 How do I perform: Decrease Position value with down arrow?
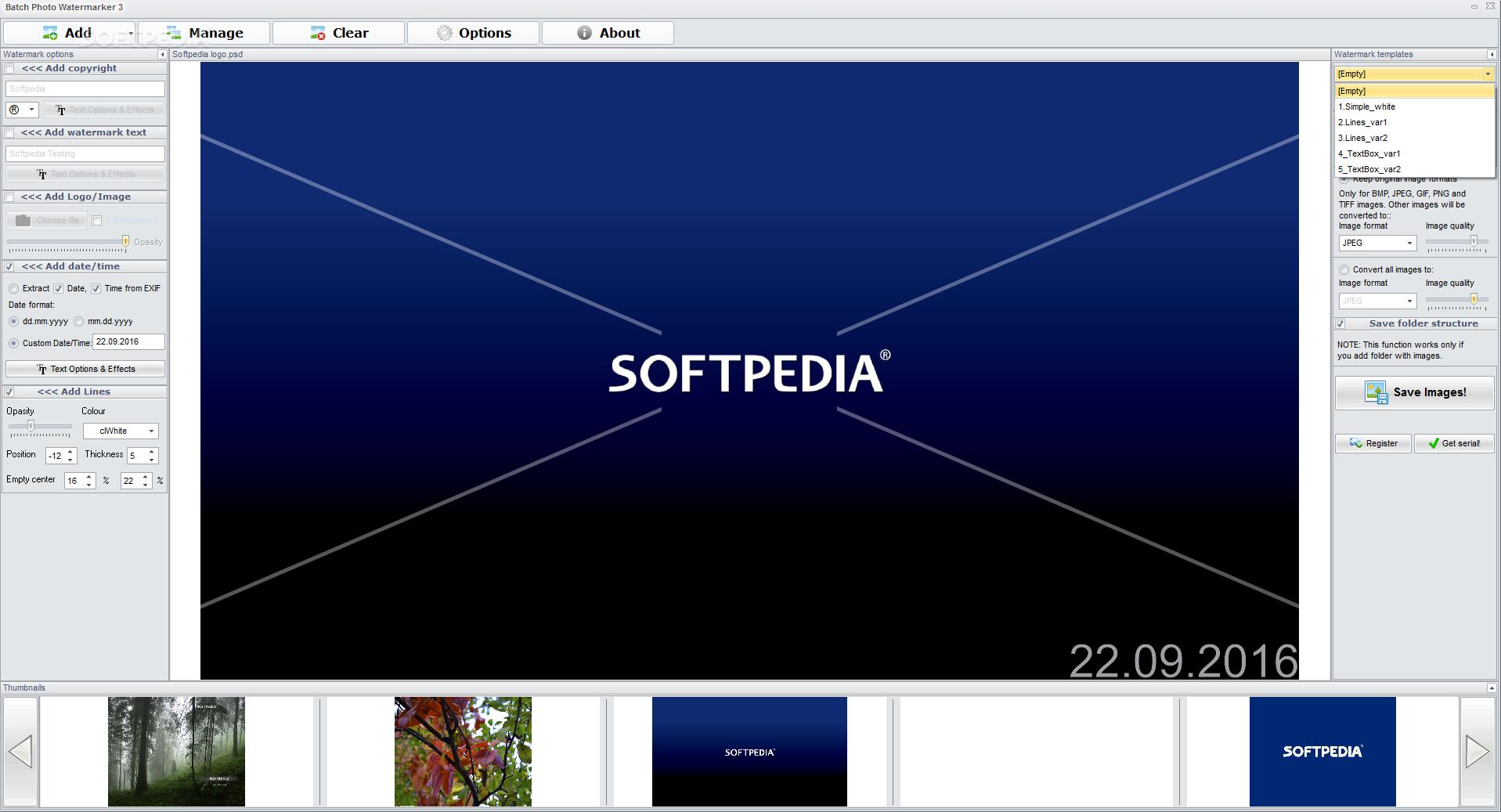tap(70, 460)
